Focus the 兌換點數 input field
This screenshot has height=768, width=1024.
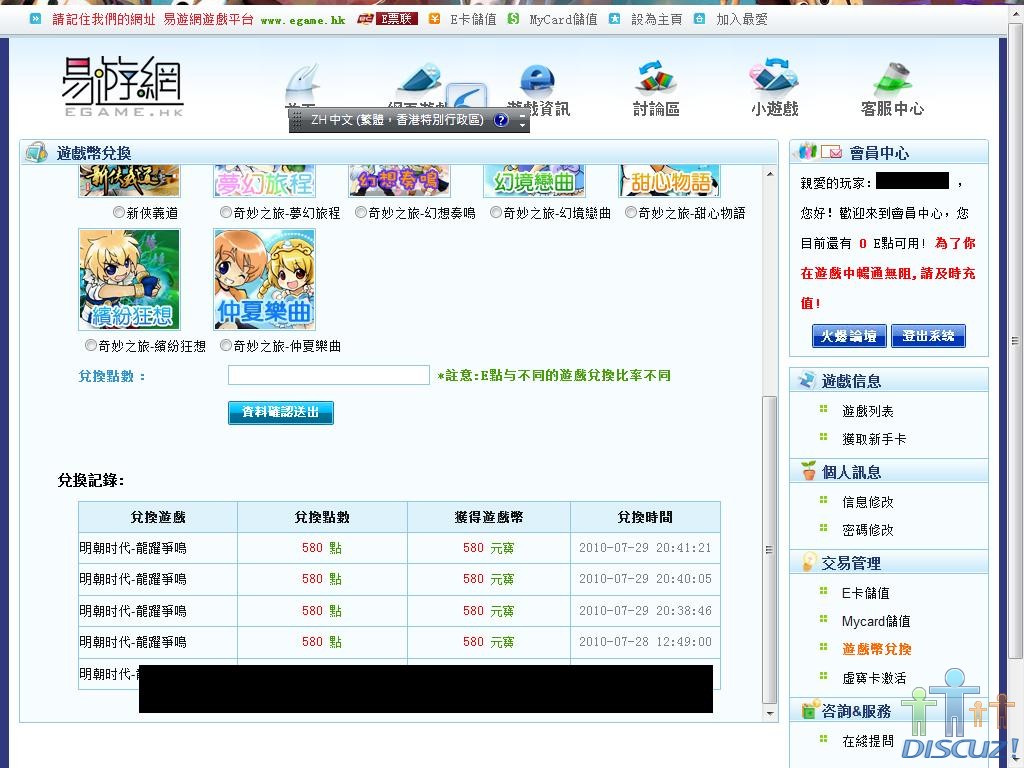(328, 375)
